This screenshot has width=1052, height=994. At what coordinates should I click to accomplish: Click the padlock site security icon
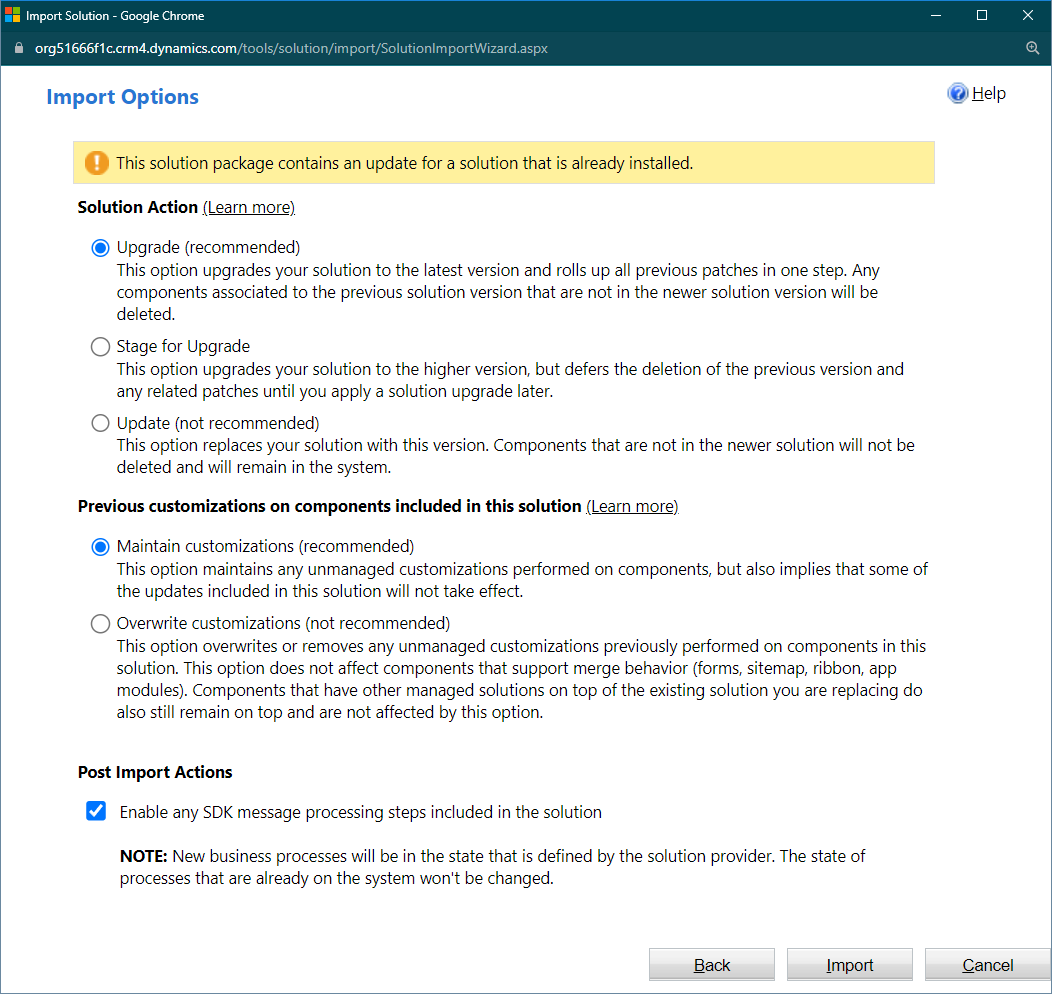(17, 48)
